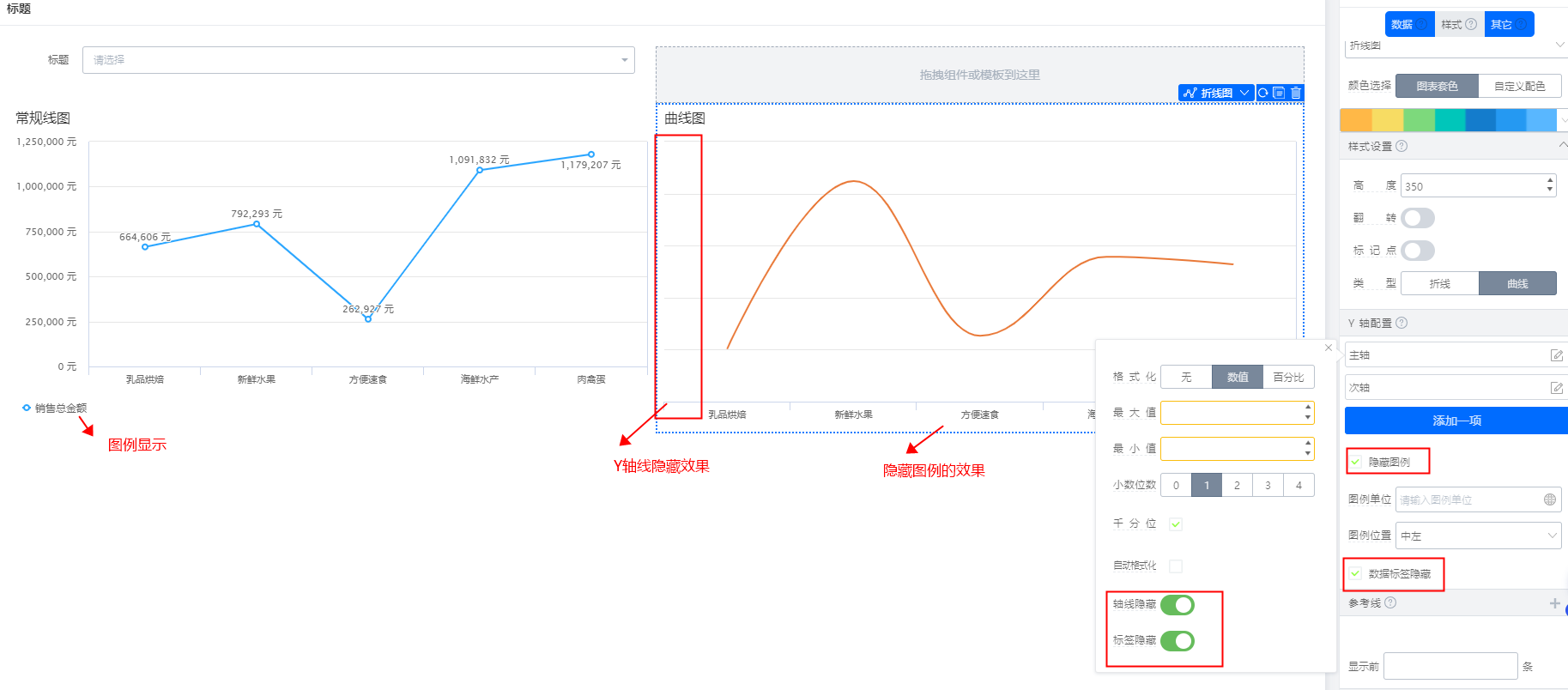
Task: Switch to the 数据 tab
Action: coord(1409,24)
